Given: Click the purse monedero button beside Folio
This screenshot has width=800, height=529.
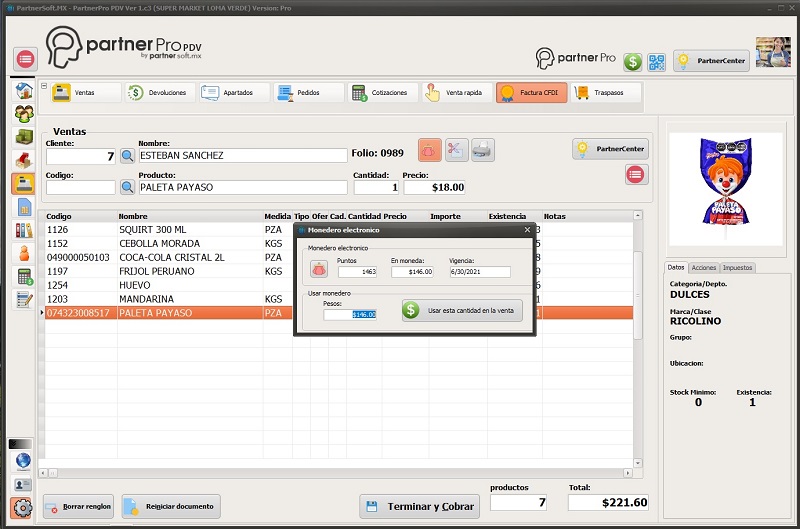Looking at the screenshot, I should (x=430, y=150).
